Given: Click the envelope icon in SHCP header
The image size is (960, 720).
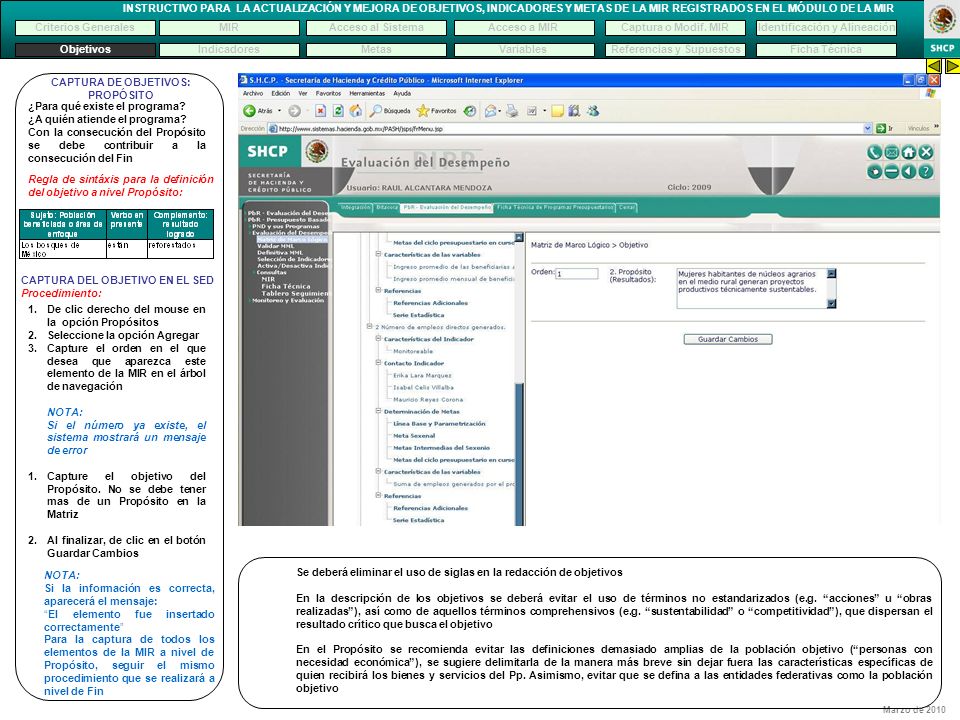Looking at the screenshot, I should tap(891, 152).
